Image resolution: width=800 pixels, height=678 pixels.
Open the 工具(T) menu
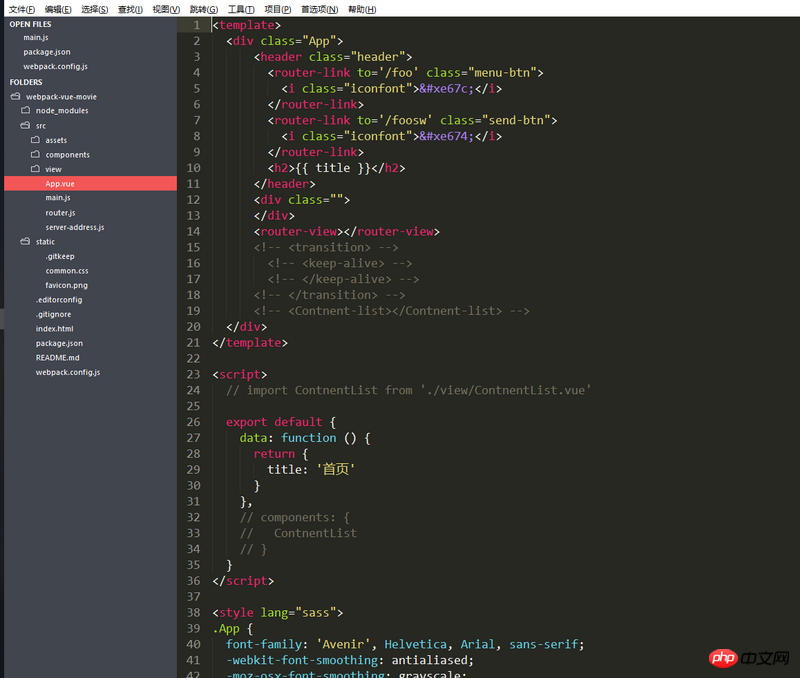click(x=241, y=9)
